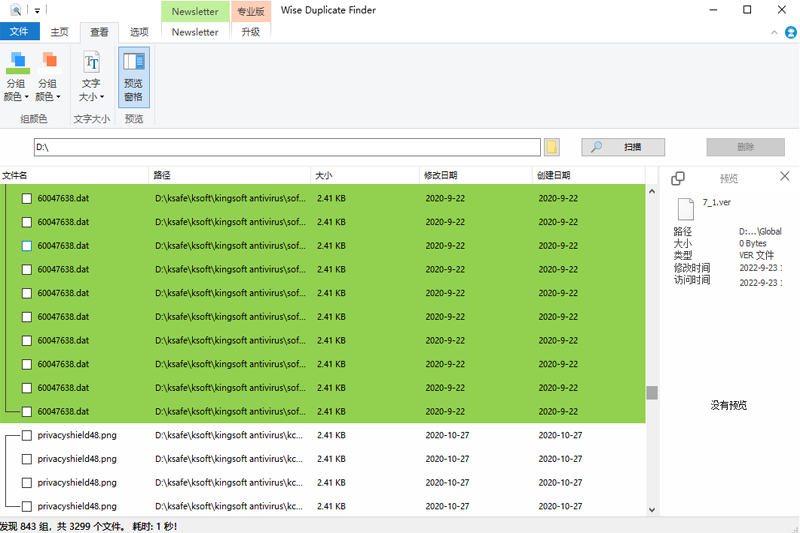Open the blue 分组颜色 group color picker
Image resolution: width=800 pixels, height=533 pixels.
coord(17,75)
